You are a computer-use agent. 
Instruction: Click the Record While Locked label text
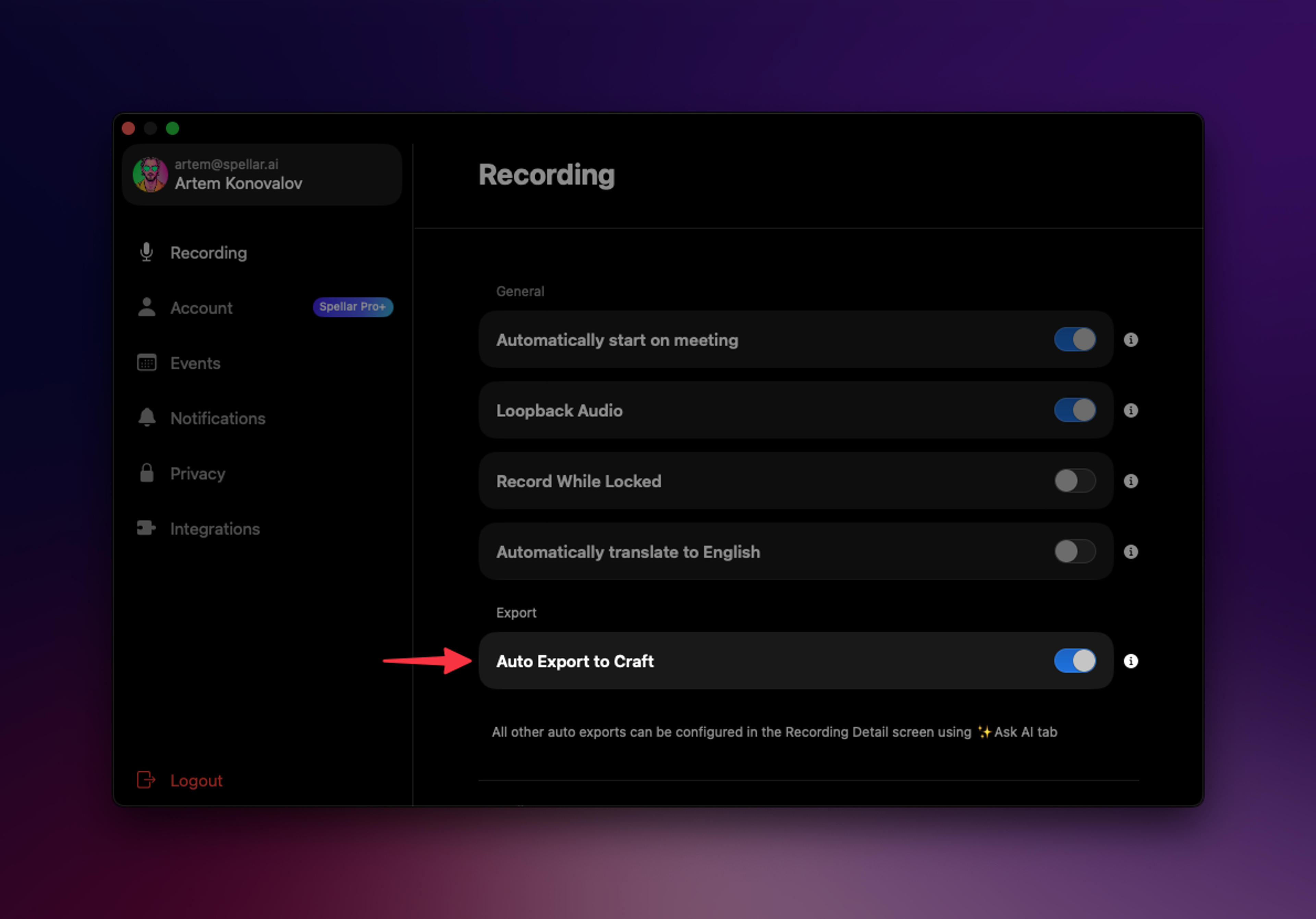coord(579,481)
